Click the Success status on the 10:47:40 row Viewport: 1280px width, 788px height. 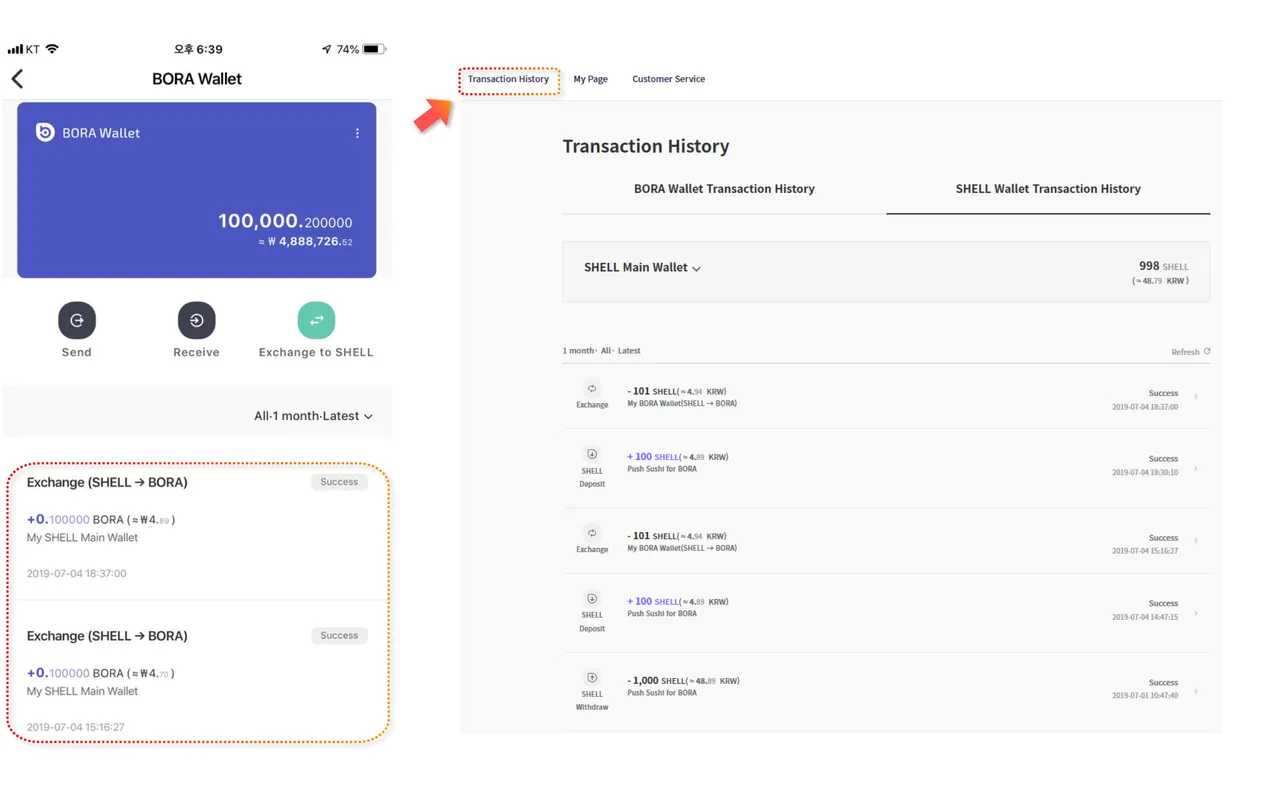click(1163, 682)
